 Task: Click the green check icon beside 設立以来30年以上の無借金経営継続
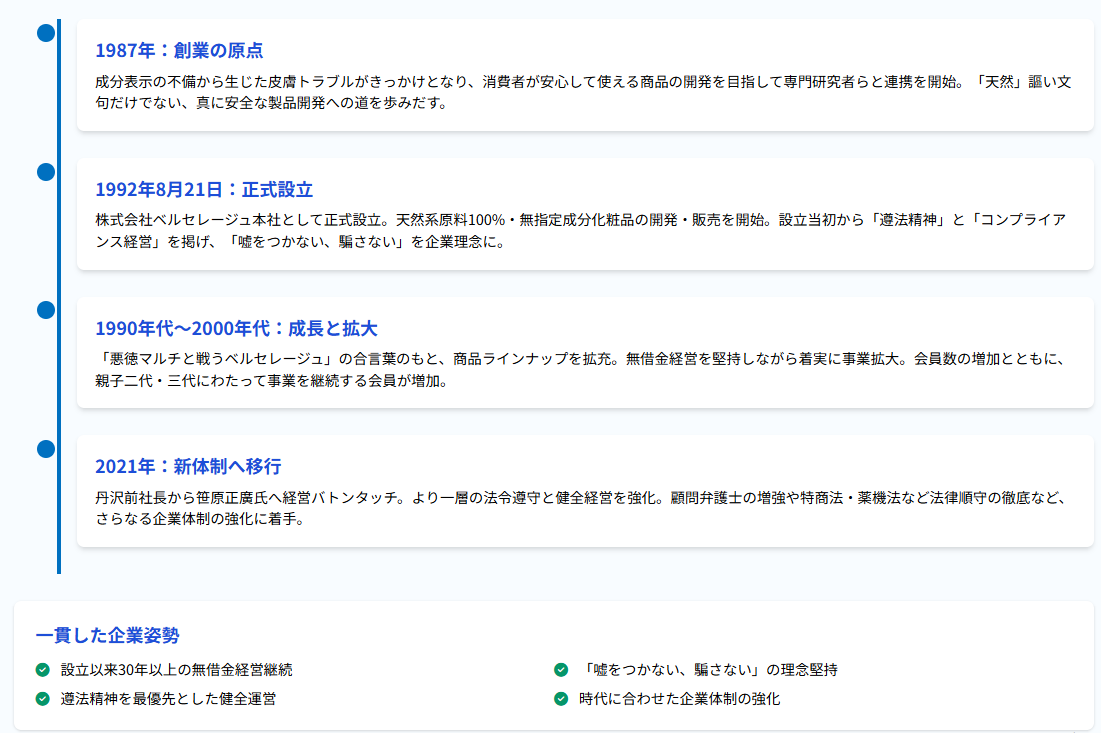43,670
